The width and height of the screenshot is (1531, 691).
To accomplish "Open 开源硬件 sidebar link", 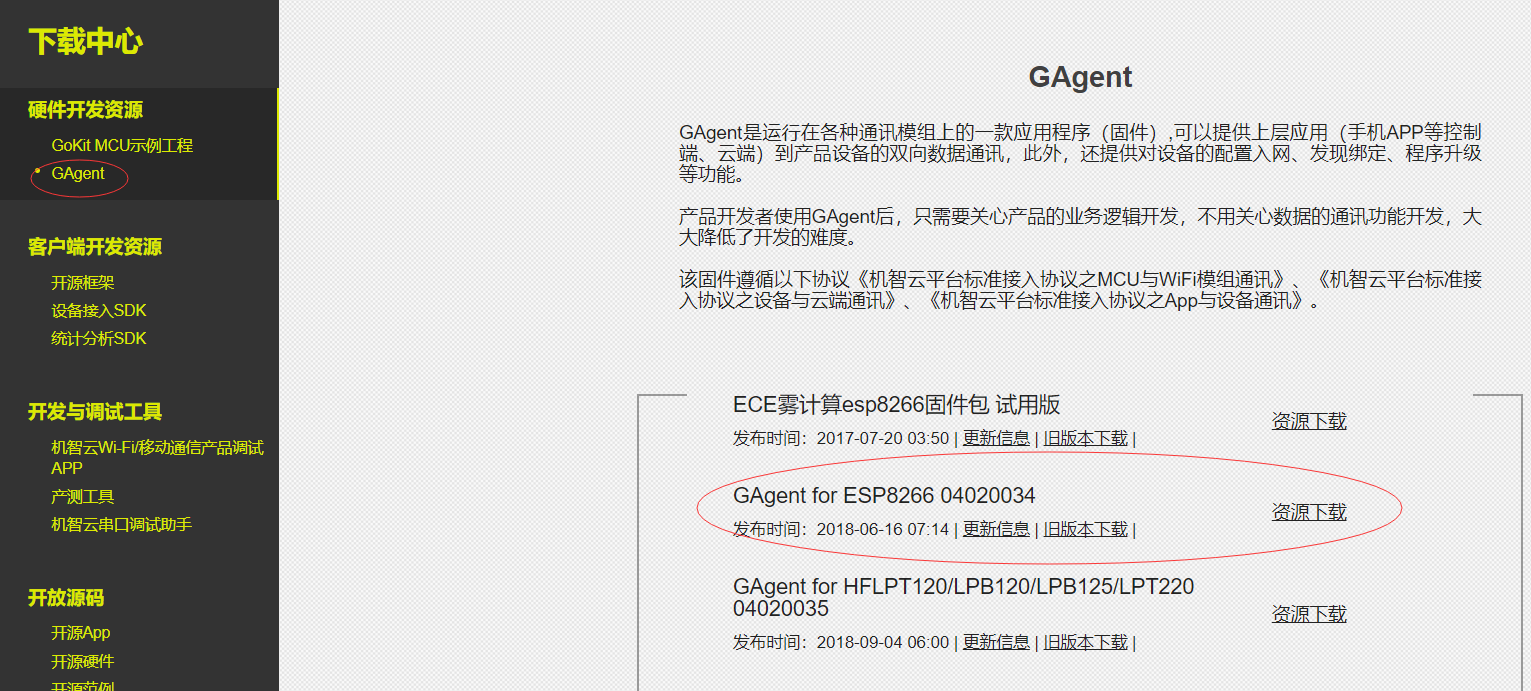I will tap(83, 662).
